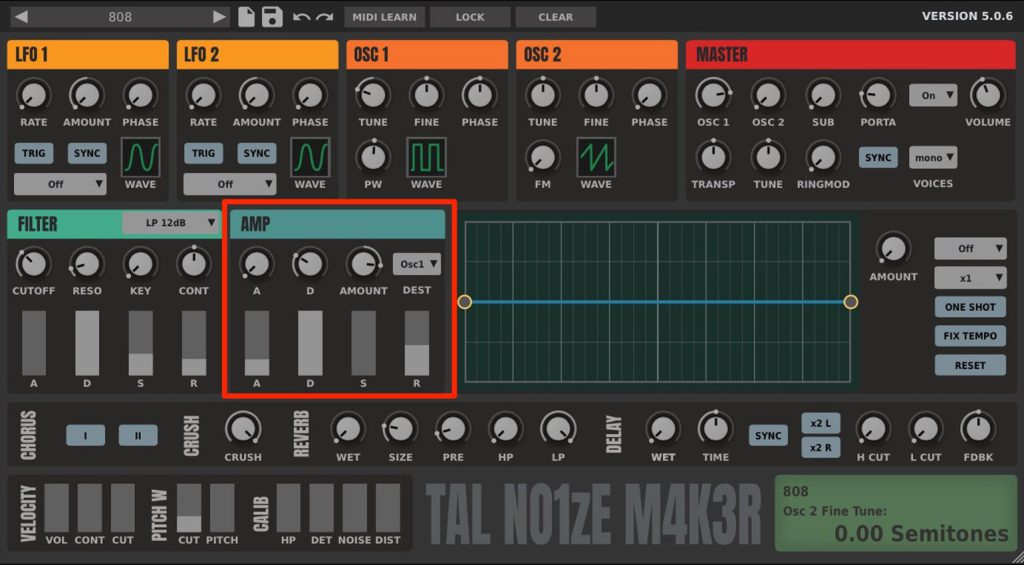Open the AMP Osc1 destination dropdown
Viewport: 1024px width, 565px height.
(416, 265)
